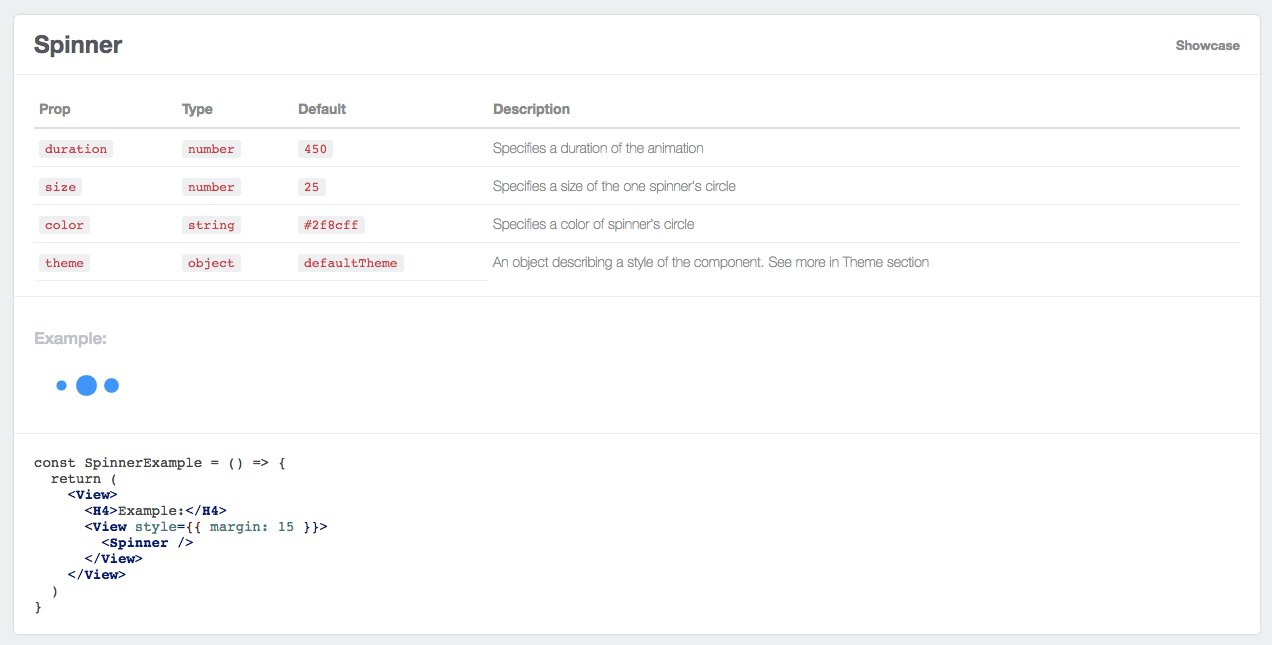Open the Showcase link

1207,46
